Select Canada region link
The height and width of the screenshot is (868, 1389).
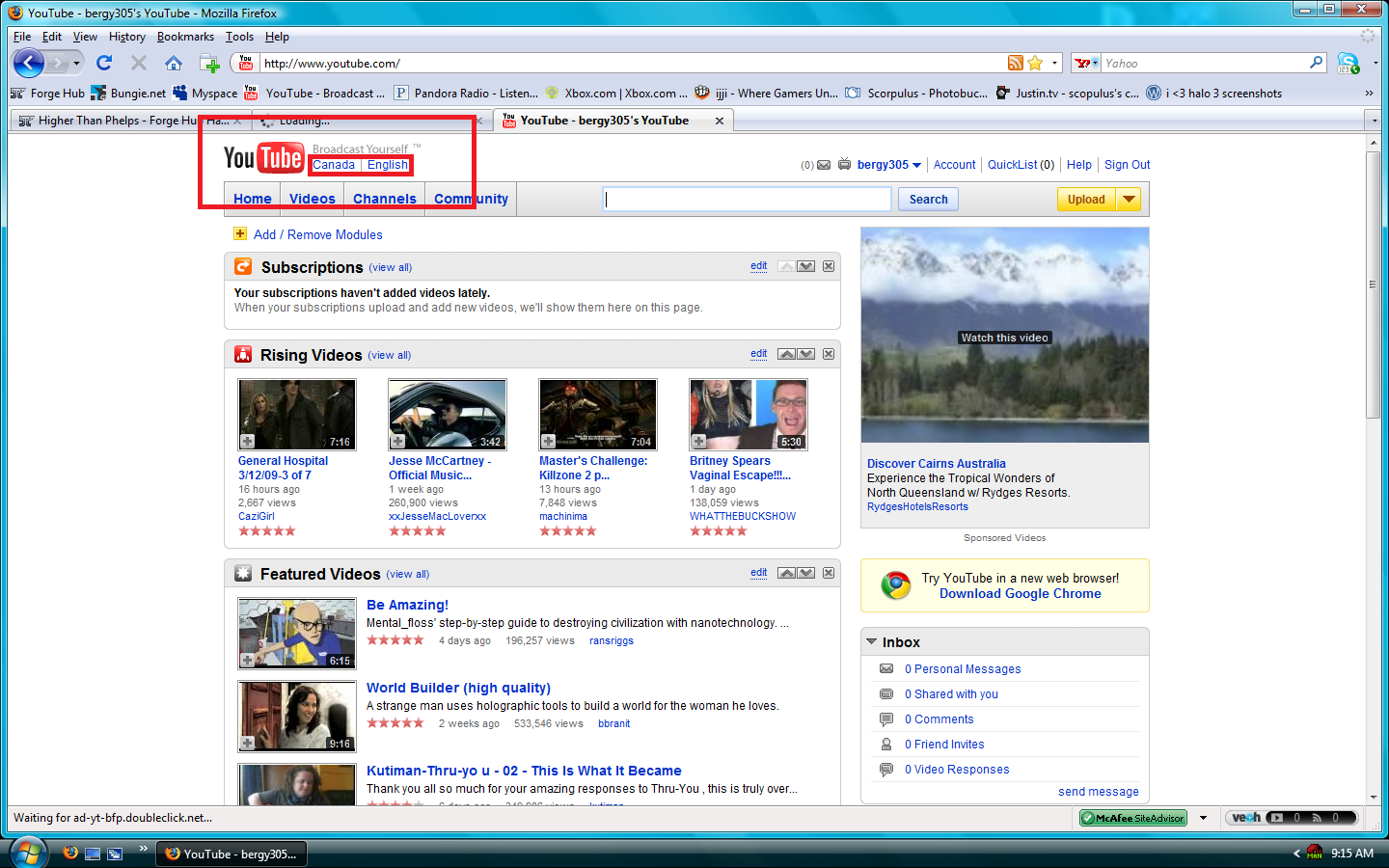click(x=334, y=165)
